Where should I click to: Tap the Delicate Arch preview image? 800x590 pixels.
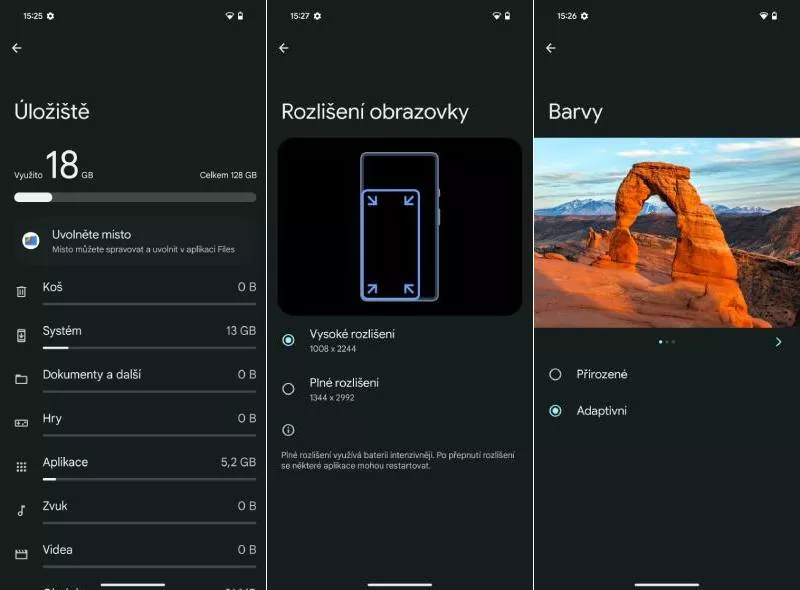click(666, 232)
